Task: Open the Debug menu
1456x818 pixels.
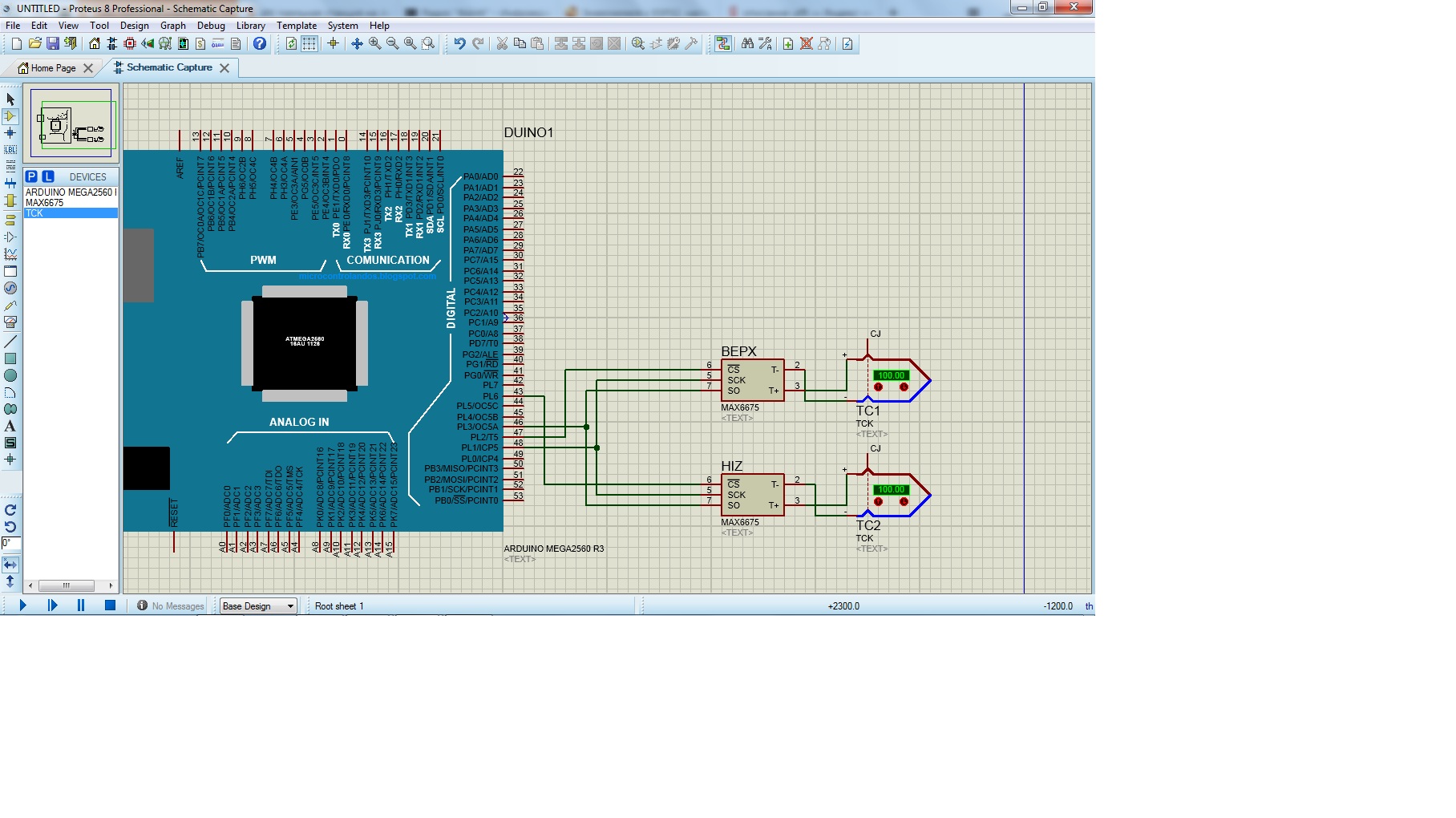Action: click(211, 26)
